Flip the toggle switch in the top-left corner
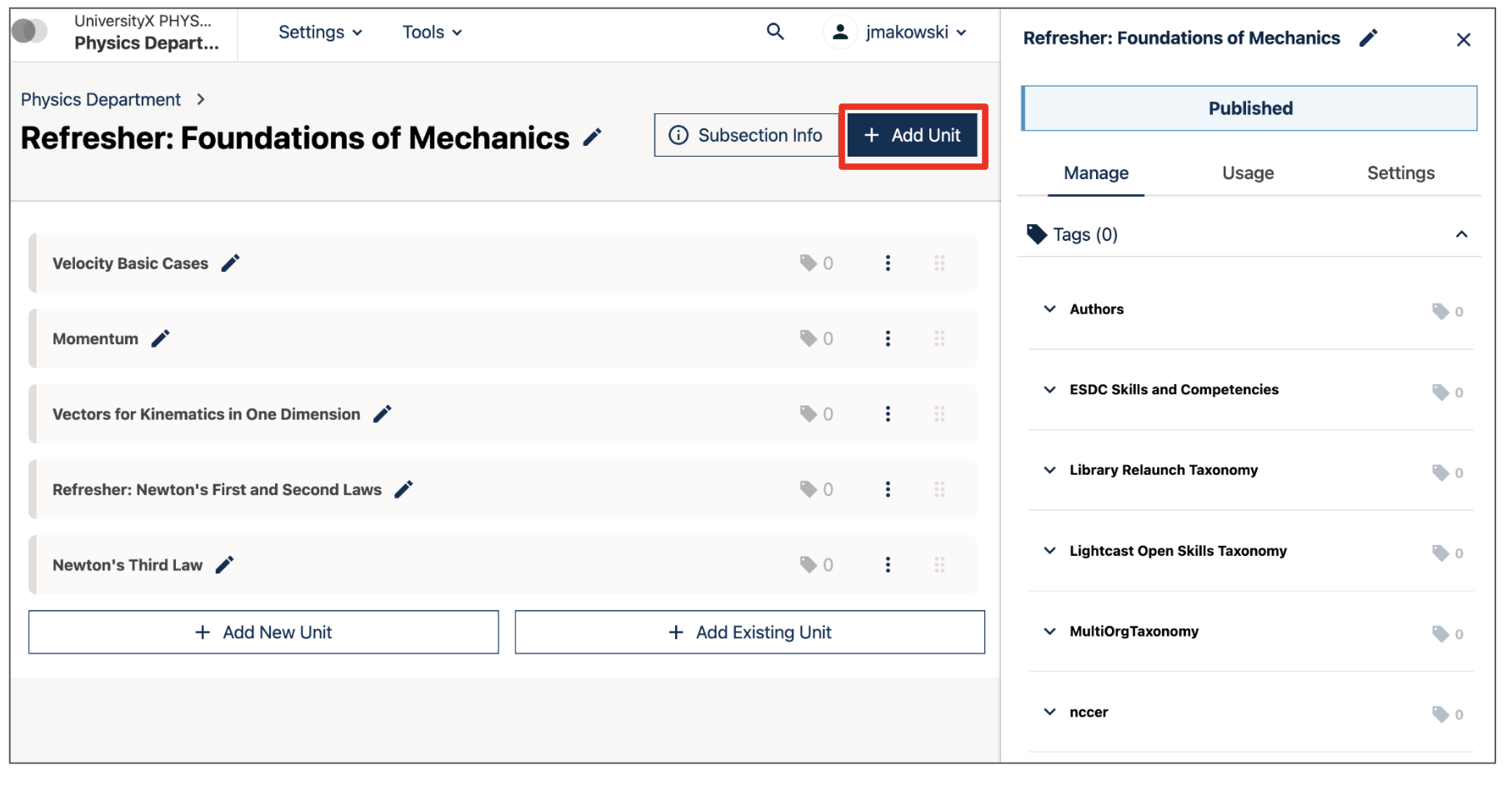Viewport: 1512px width, 800px height. pos(30,30)
